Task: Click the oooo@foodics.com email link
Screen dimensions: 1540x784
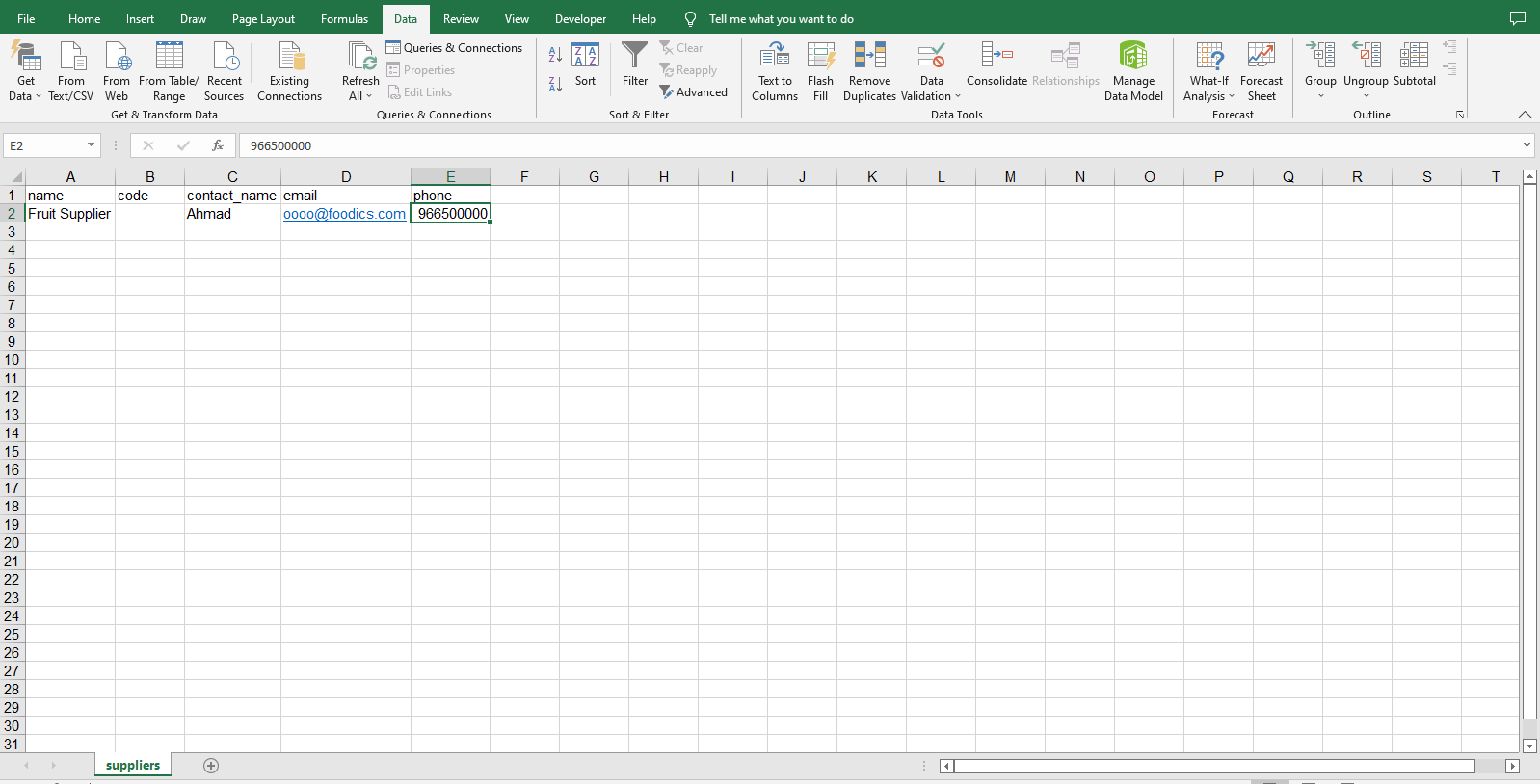Action: 344,214
